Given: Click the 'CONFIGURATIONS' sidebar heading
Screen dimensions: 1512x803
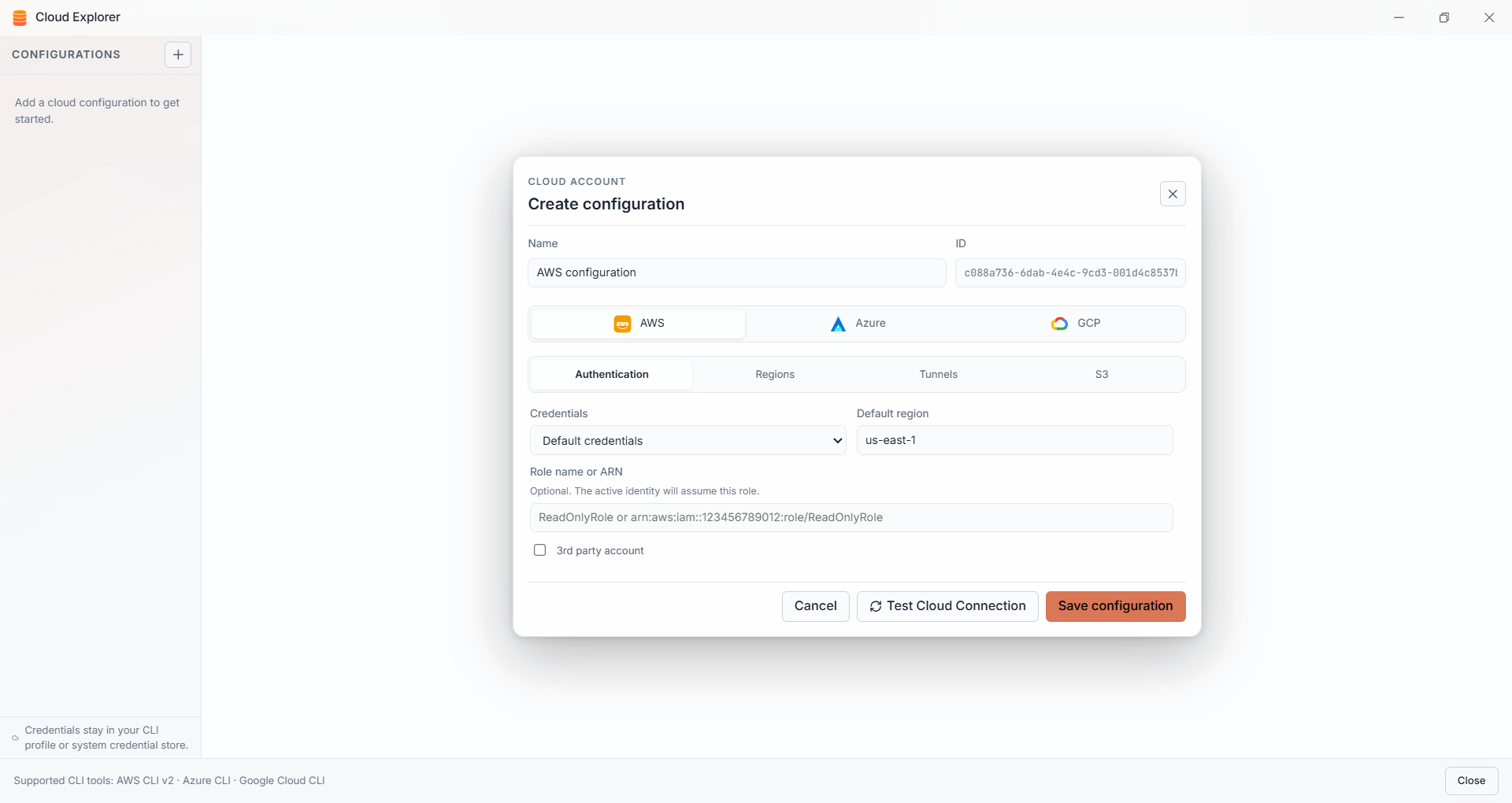Looking at the screenshot, I should [66, 54].
